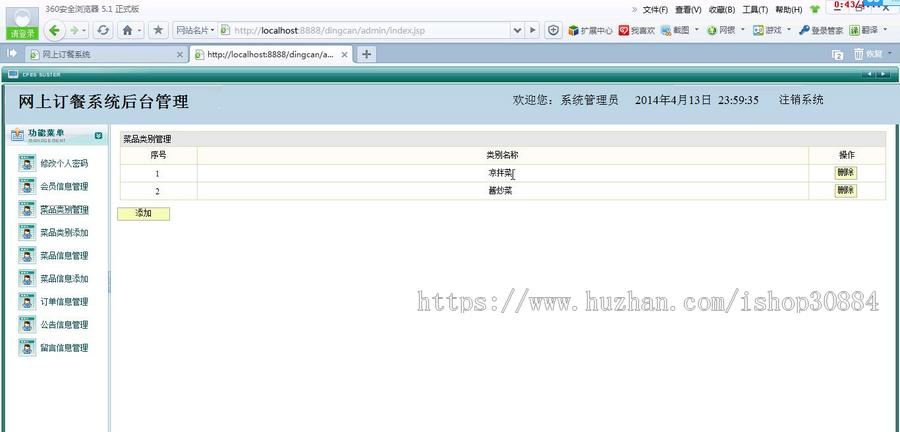Open the 网站名片 dropdown
This screenshot has width=900, height=432.
coord(195,30)
